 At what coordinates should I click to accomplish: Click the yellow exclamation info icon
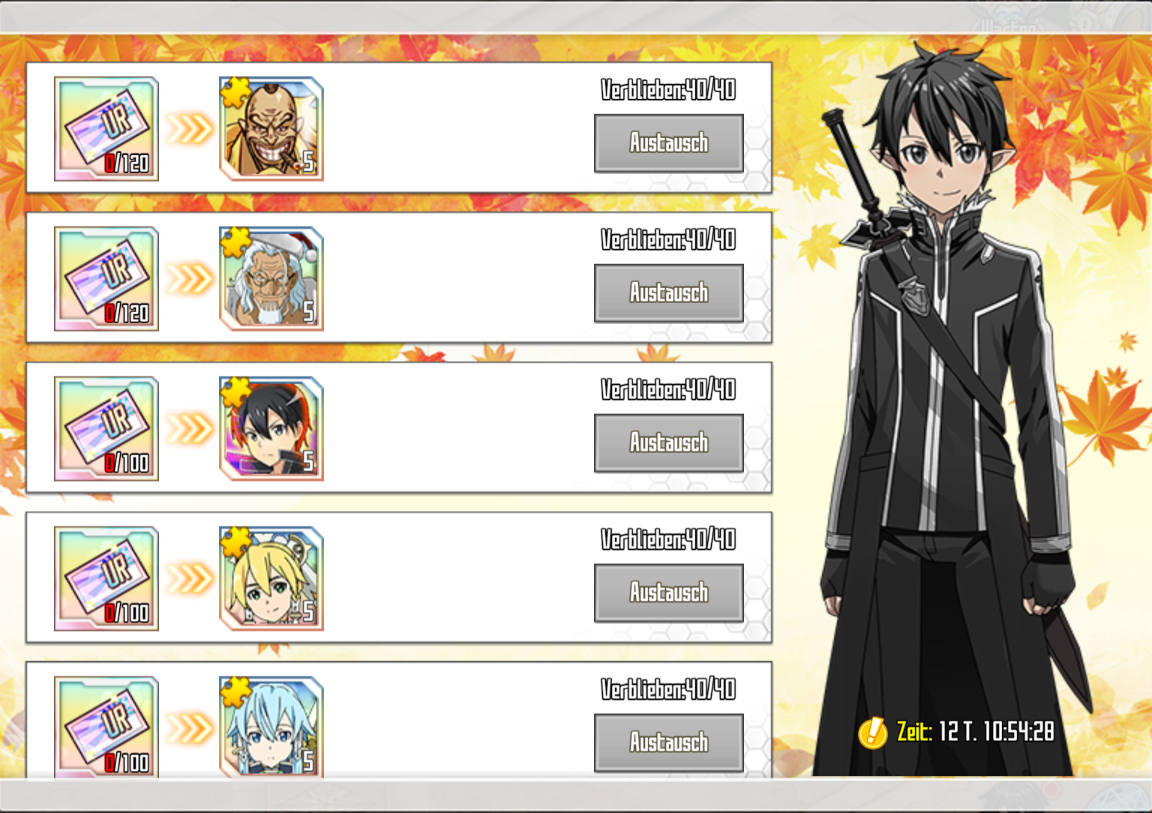pyautogui.click(x=873, y=732)
